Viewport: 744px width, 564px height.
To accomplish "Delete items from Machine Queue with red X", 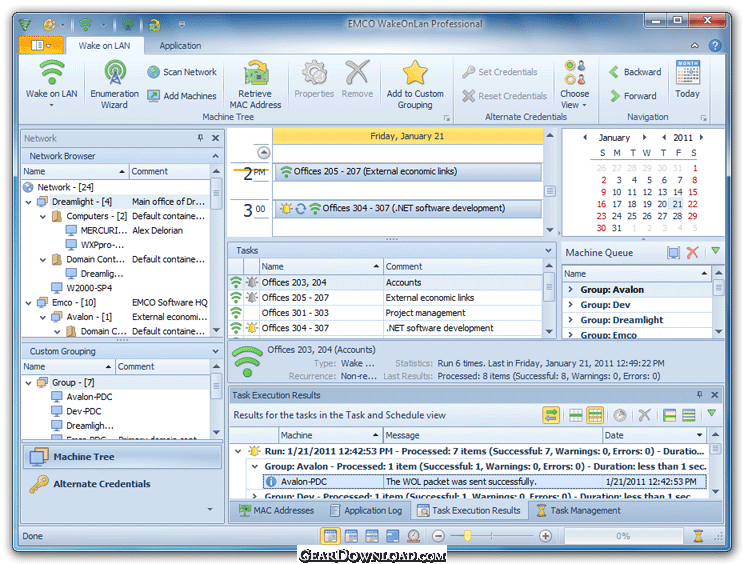I will (x=693, y=252).
